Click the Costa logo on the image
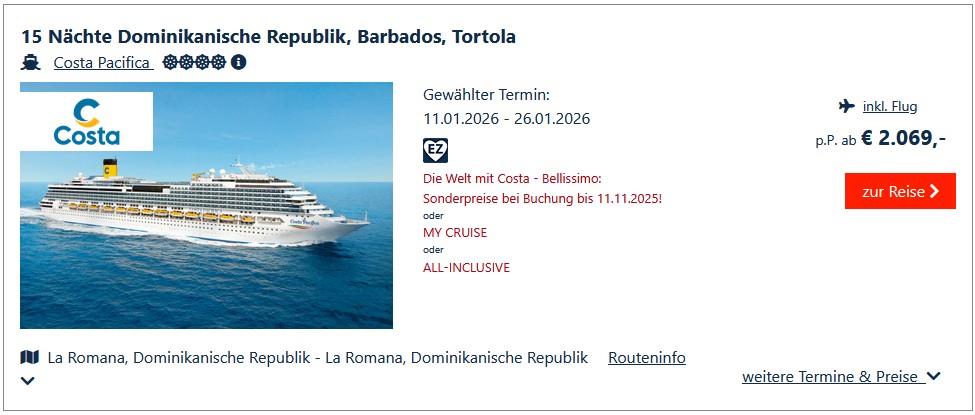The image size is (975, 415). coord(87,121)
